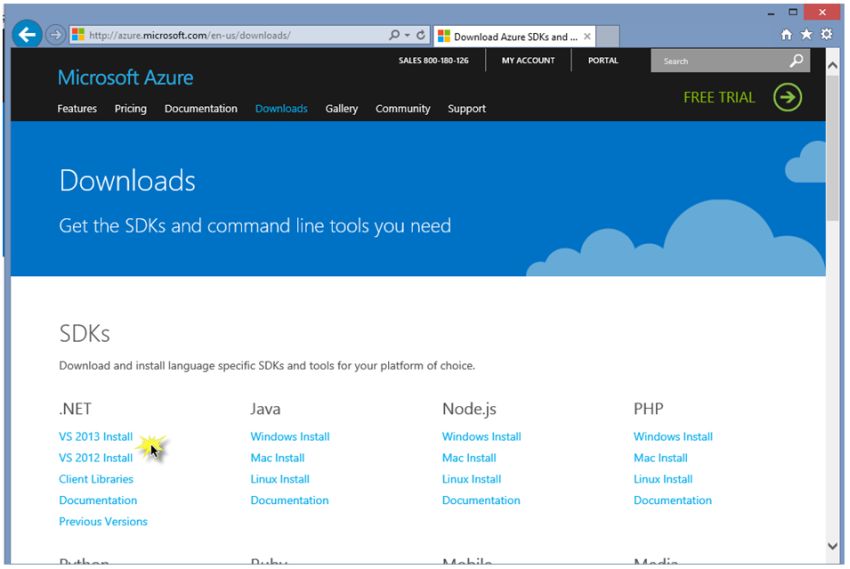Open the Features menu item
Viewport: 850px width, 569px height.
(x=77, y=108)
